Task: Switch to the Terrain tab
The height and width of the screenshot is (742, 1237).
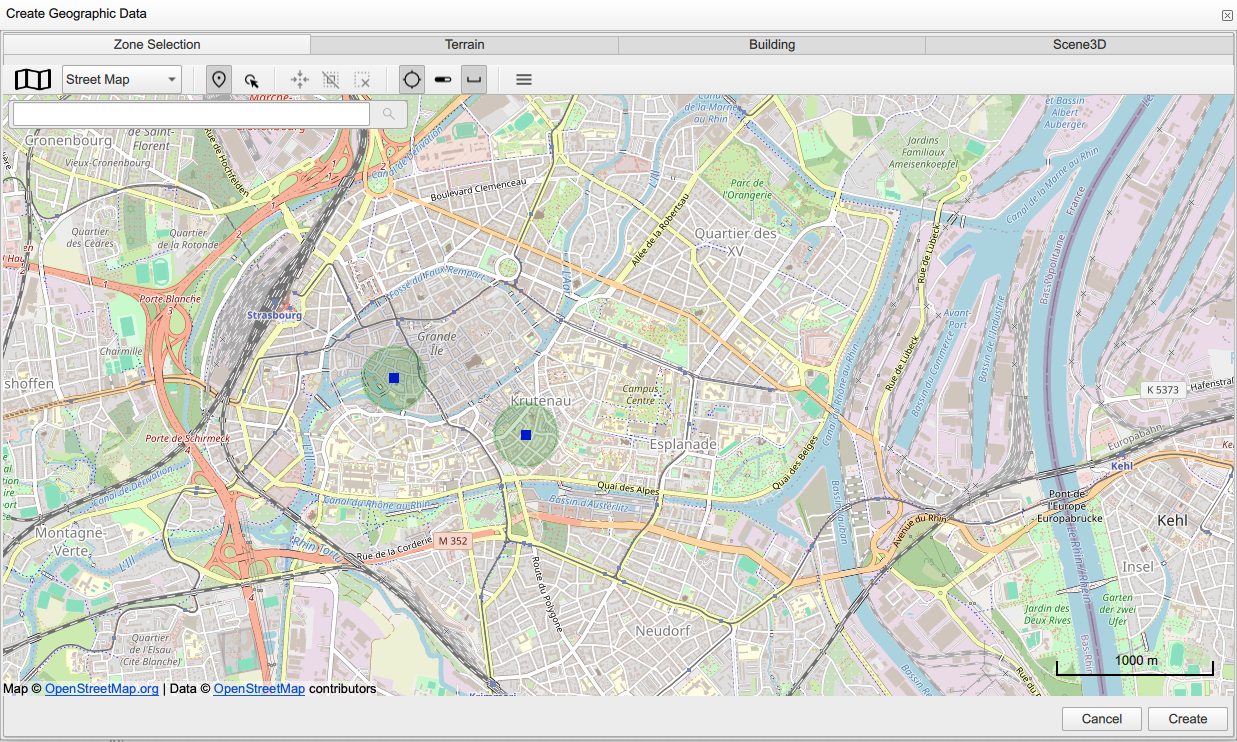Action: point(464,45)
